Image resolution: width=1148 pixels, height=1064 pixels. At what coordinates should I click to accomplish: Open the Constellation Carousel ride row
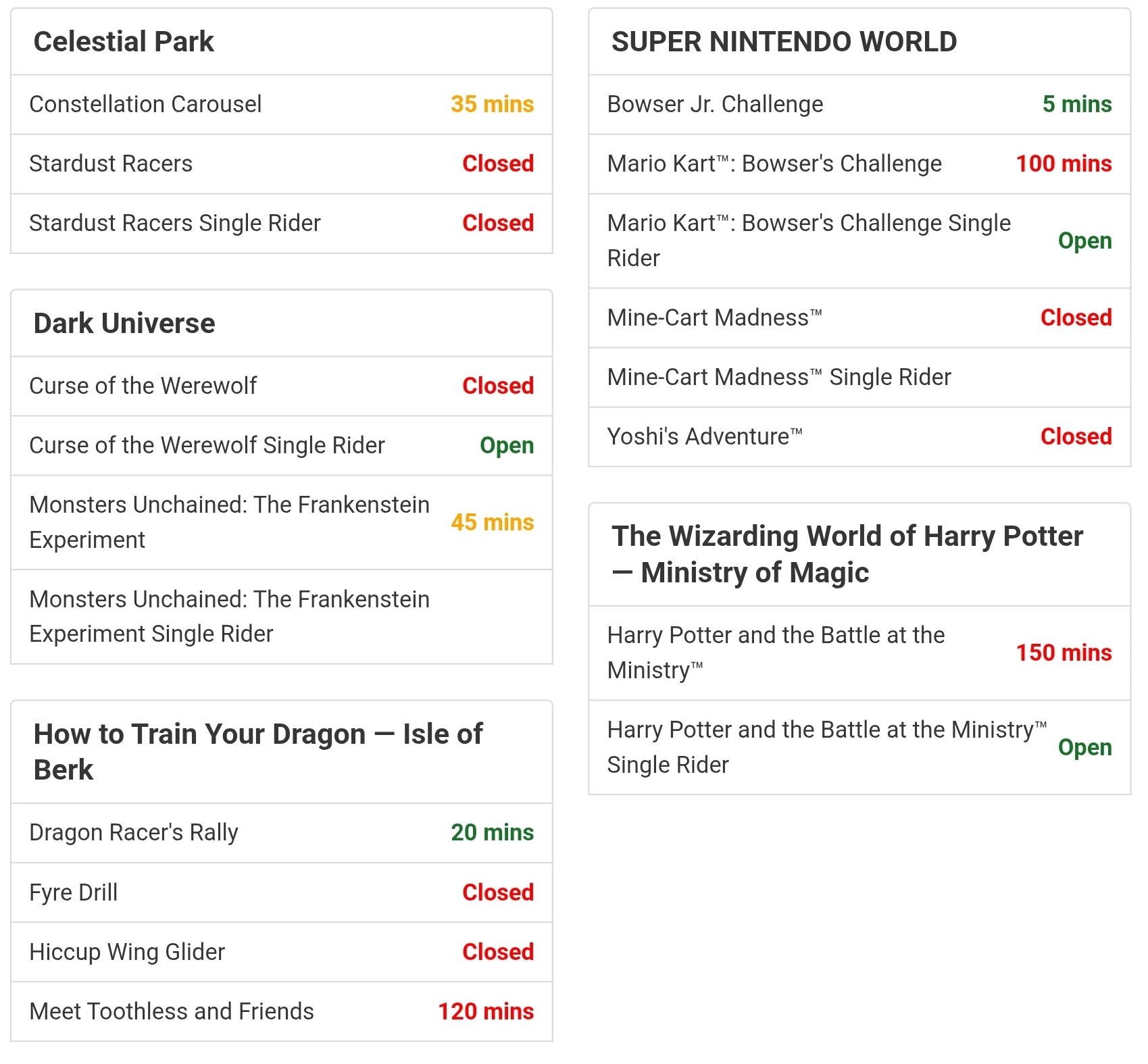click(x=281, y=105)
